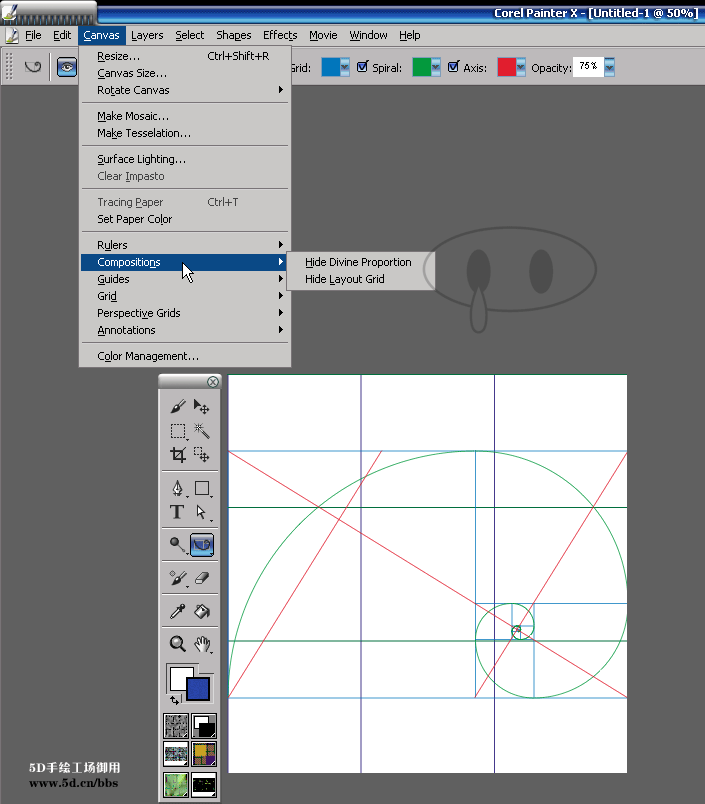705x804 pixels.
Task: Choose Color Management... menu entry
Action: (186, 356)
